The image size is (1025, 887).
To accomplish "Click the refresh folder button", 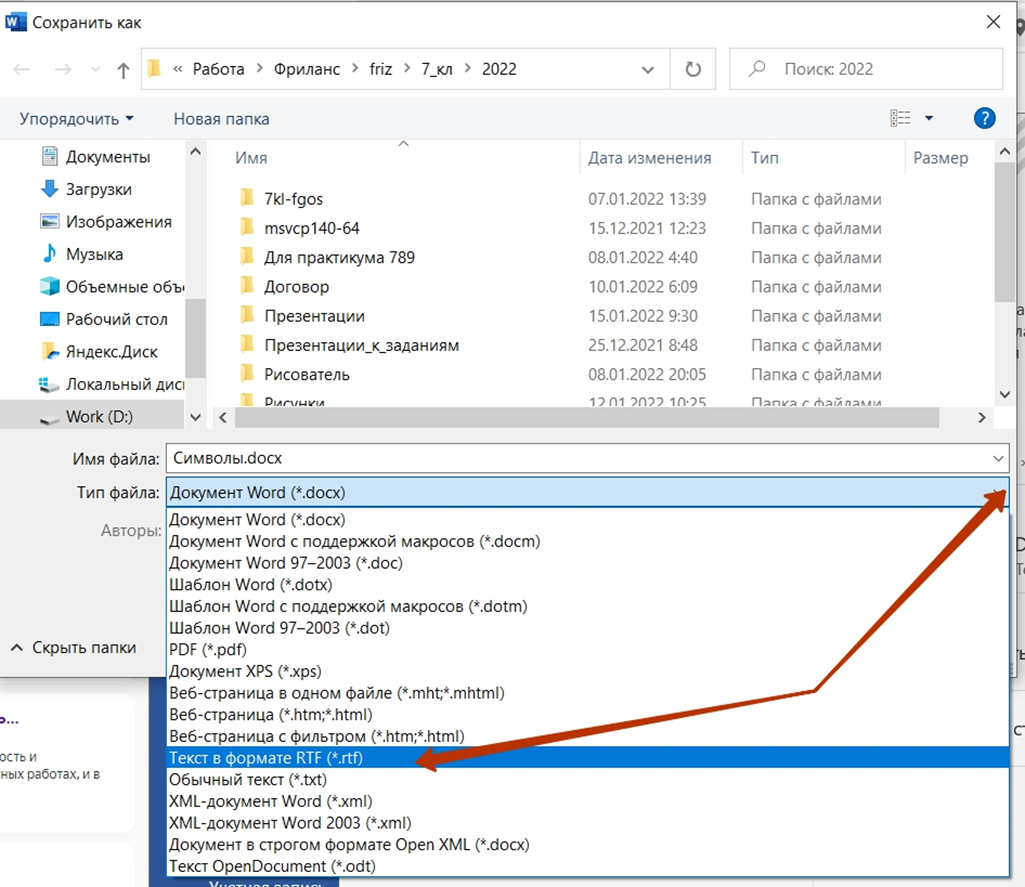I will pyautogui.click(x=693, y=69).
